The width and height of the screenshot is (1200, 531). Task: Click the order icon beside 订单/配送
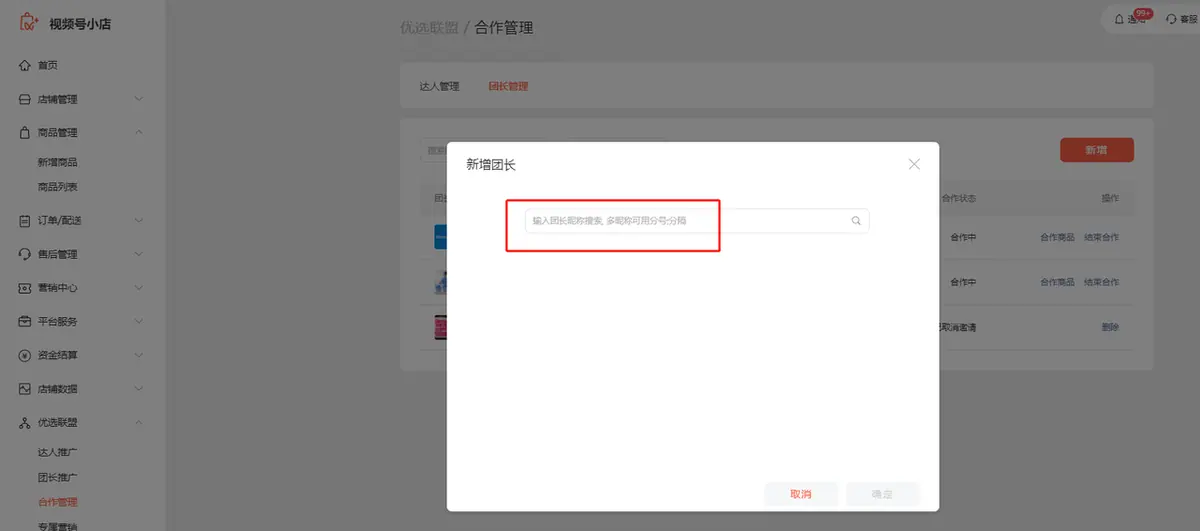point(25,221)
